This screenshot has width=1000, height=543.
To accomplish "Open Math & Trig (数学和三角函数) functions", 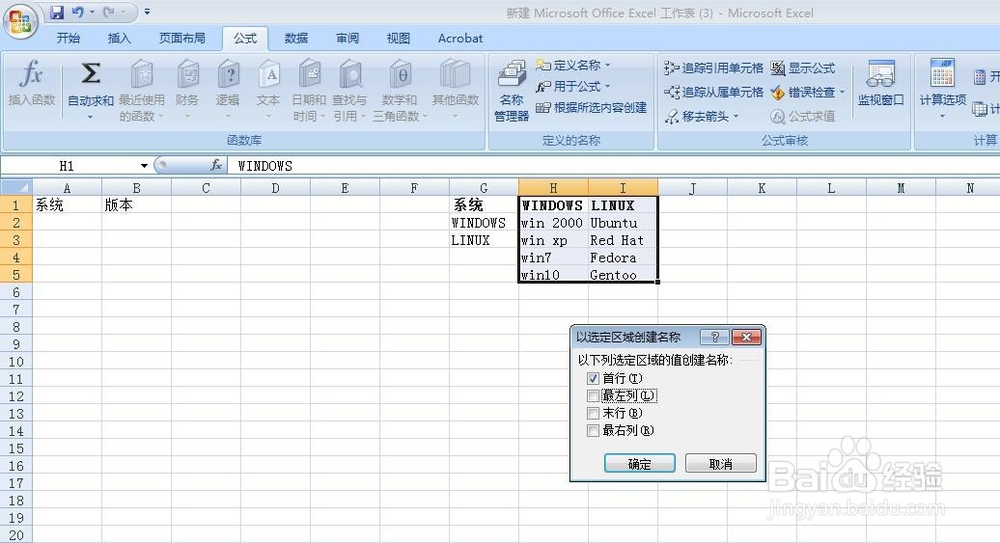I will [x=400, y=89].
